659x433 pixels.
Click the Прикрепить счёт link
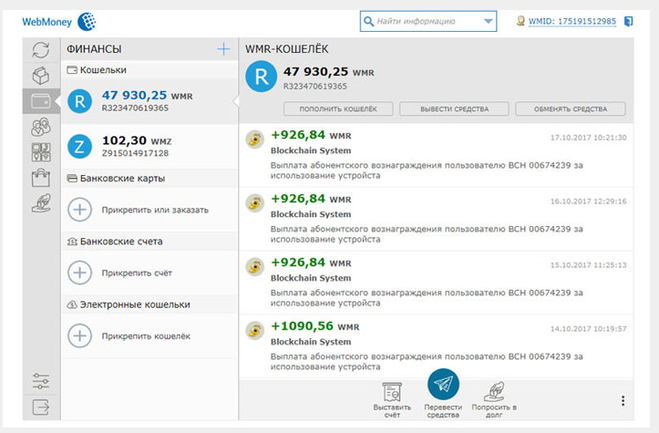tap(137, 273)
